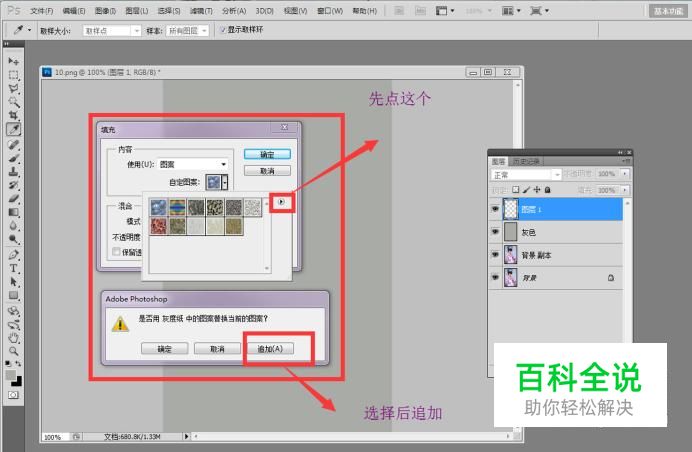Toggle the 显示取样环 checkbox
Image resolution: width=692 pixels, height=452 pixels.
tap(223, 30)
